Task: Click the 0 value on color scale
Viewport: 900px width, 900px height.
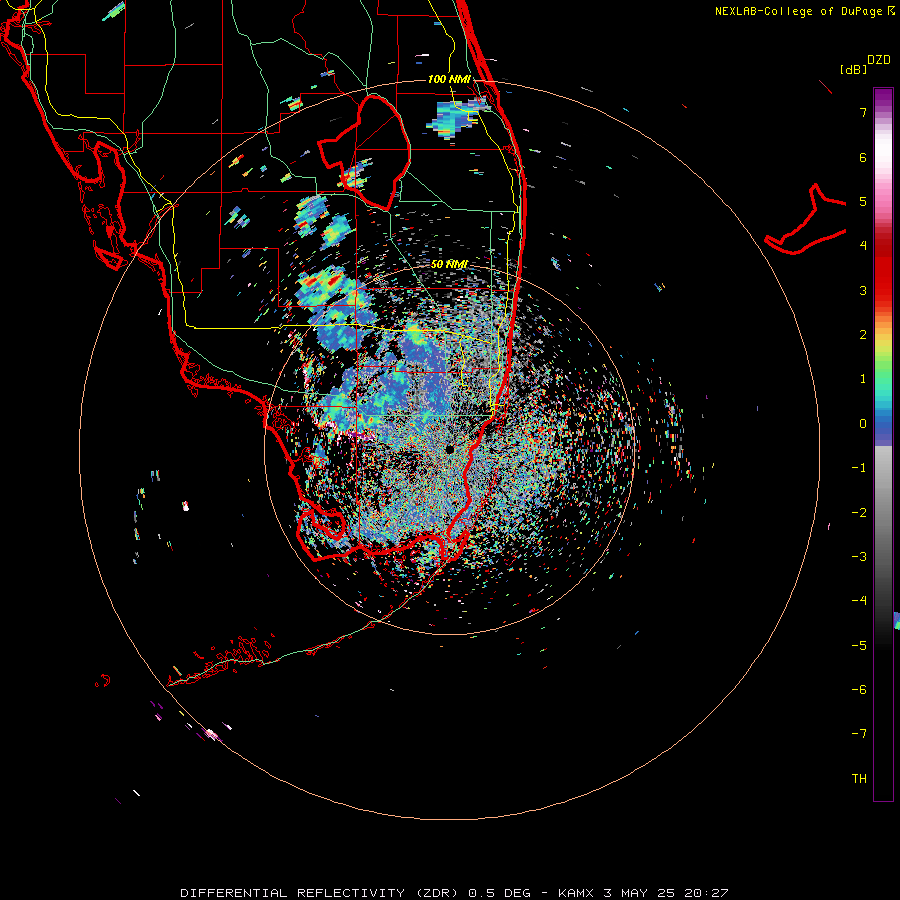Action: (x=863, y=424)
